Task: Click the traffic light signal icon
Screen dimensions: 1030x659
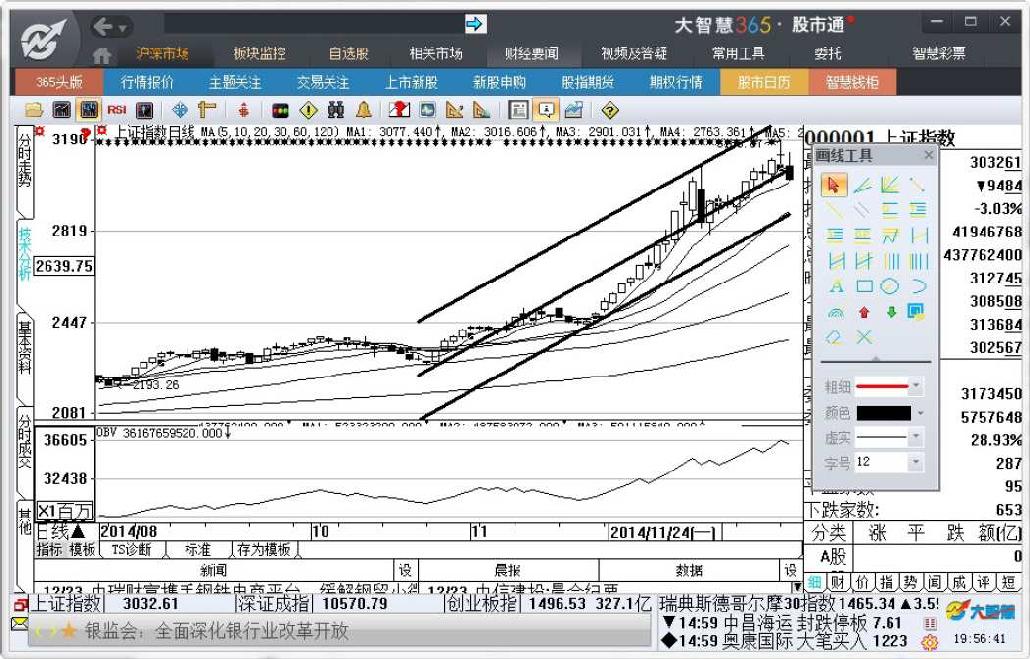Action: (280, 110)
